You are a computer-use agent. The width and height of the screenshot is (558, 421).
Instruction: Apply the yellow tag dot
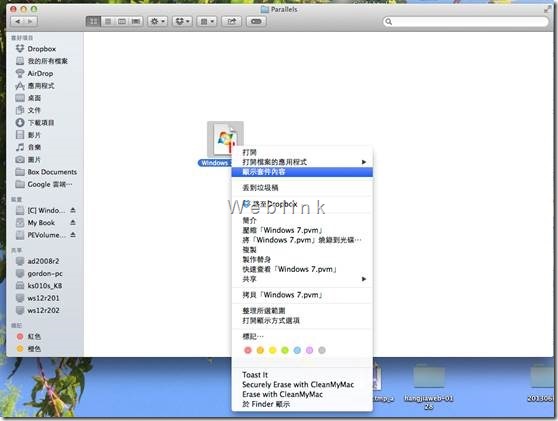coord(273,351)
